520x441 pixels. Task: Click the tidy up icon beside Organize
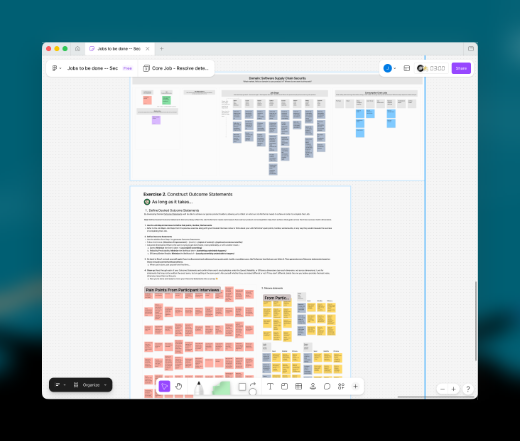(76, 385)
